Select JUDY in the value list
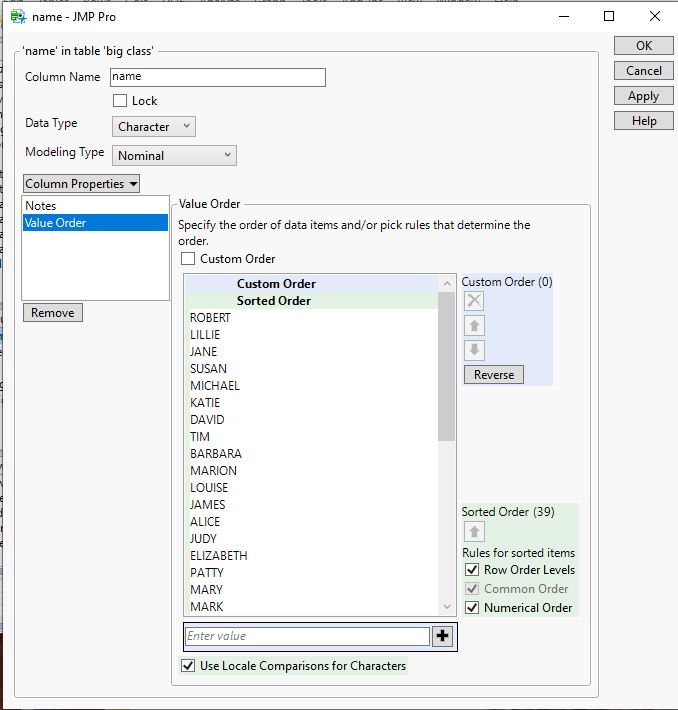 click(x=312, y=538)
